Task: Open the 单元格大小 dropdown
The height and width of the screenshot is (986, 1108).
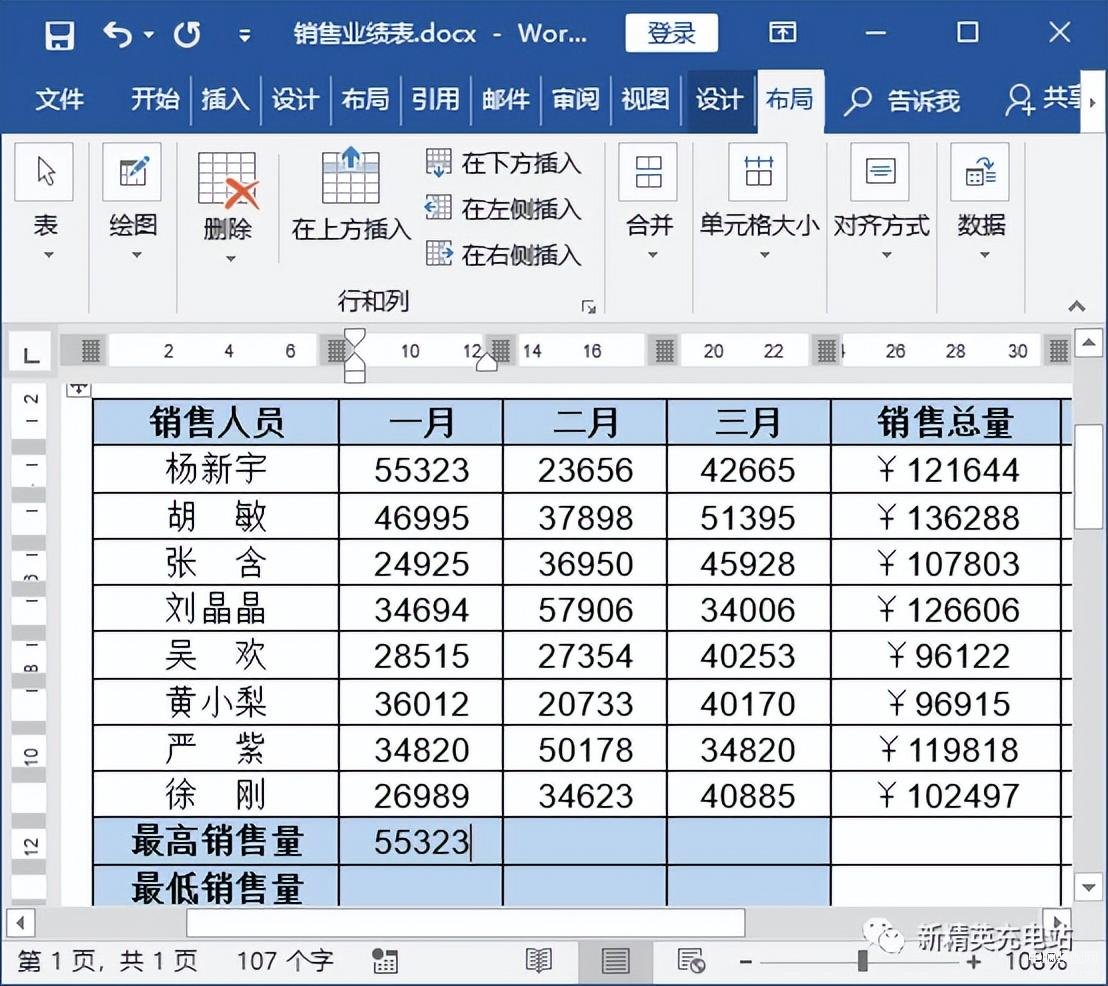Action: tap(760, 202)
